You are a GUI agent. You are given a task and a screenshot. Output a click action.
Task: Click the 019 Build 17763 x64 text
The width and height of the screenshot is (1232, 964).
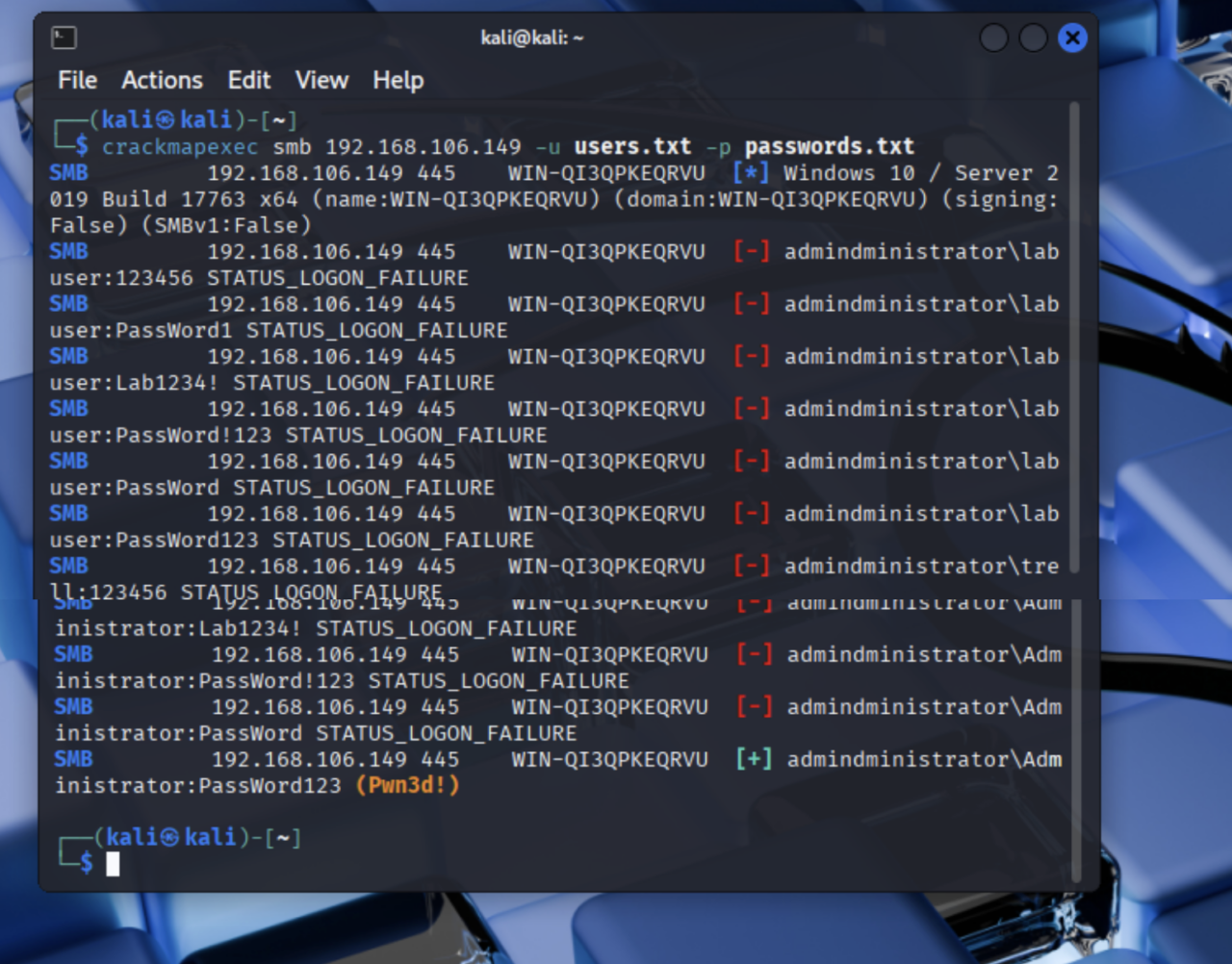click(x=173, y=199)
